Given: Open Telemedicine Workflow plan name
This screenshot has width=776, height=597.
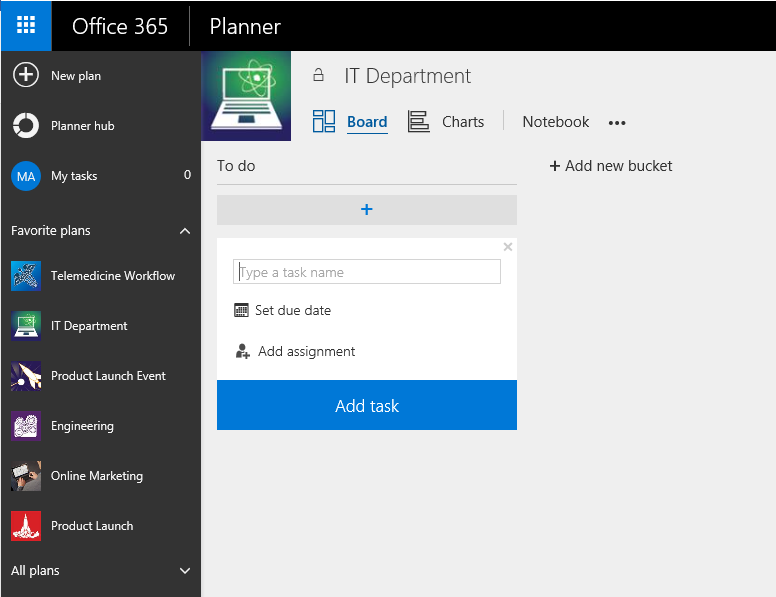Looking at the screenshot, I should [113, 276].
